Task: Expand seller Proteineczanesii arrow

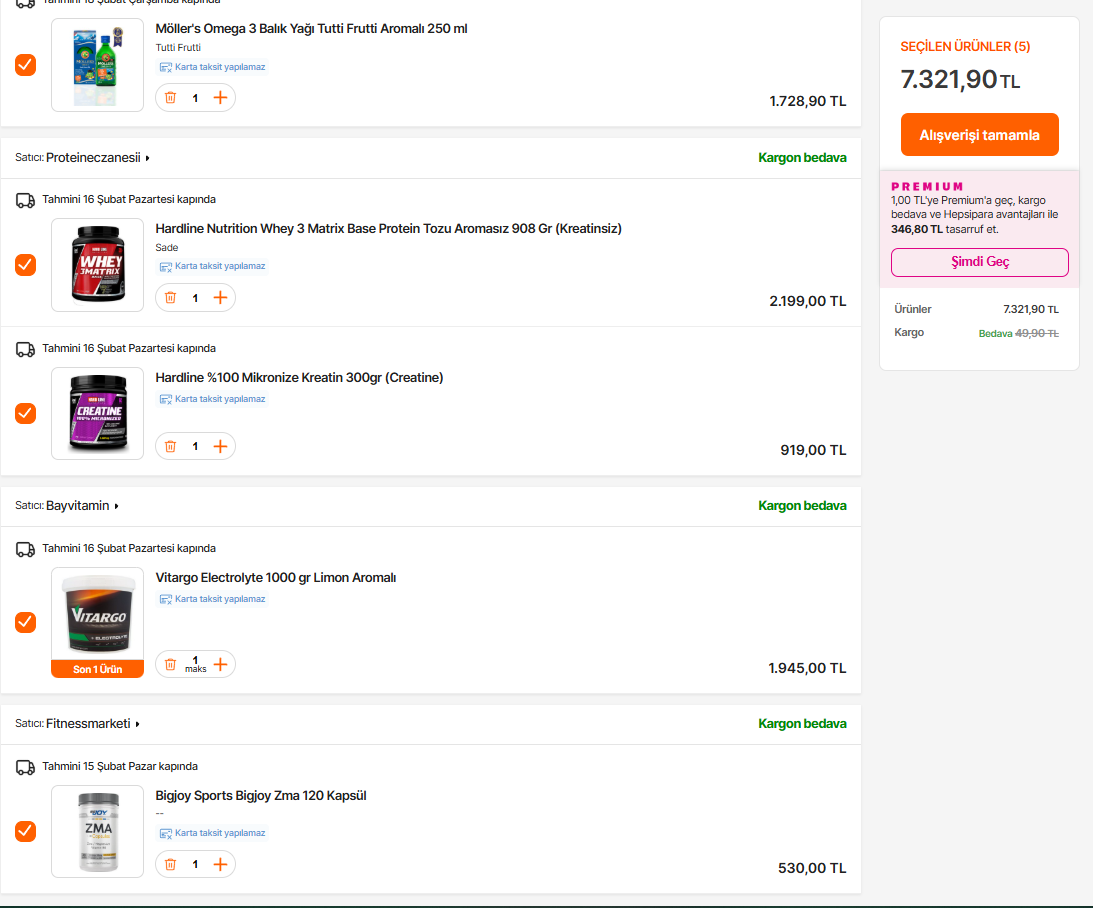Action: (147, 158)
